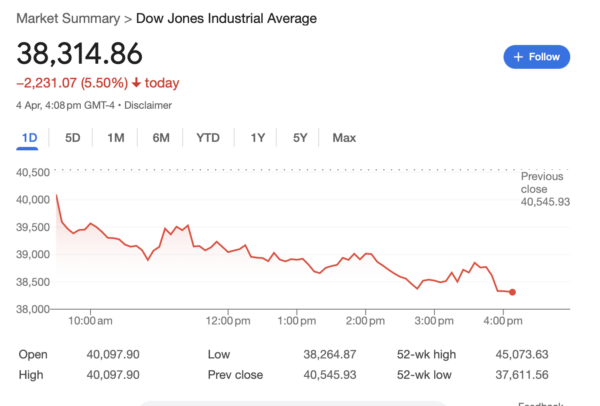
Task: Switch chart to 6M range
Action: [x=160, y=138]
